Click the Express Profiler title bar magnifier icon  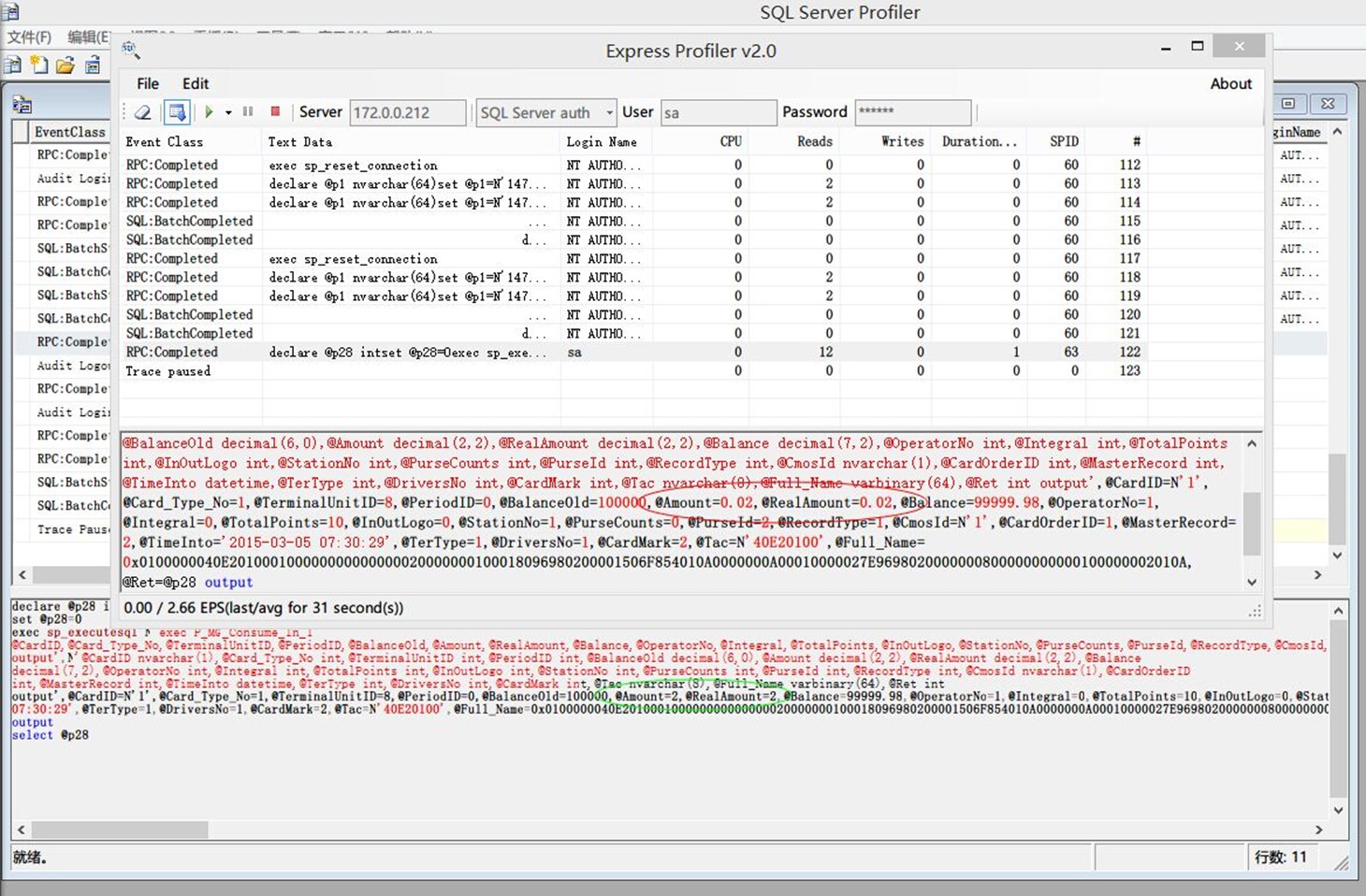point(130,50)
